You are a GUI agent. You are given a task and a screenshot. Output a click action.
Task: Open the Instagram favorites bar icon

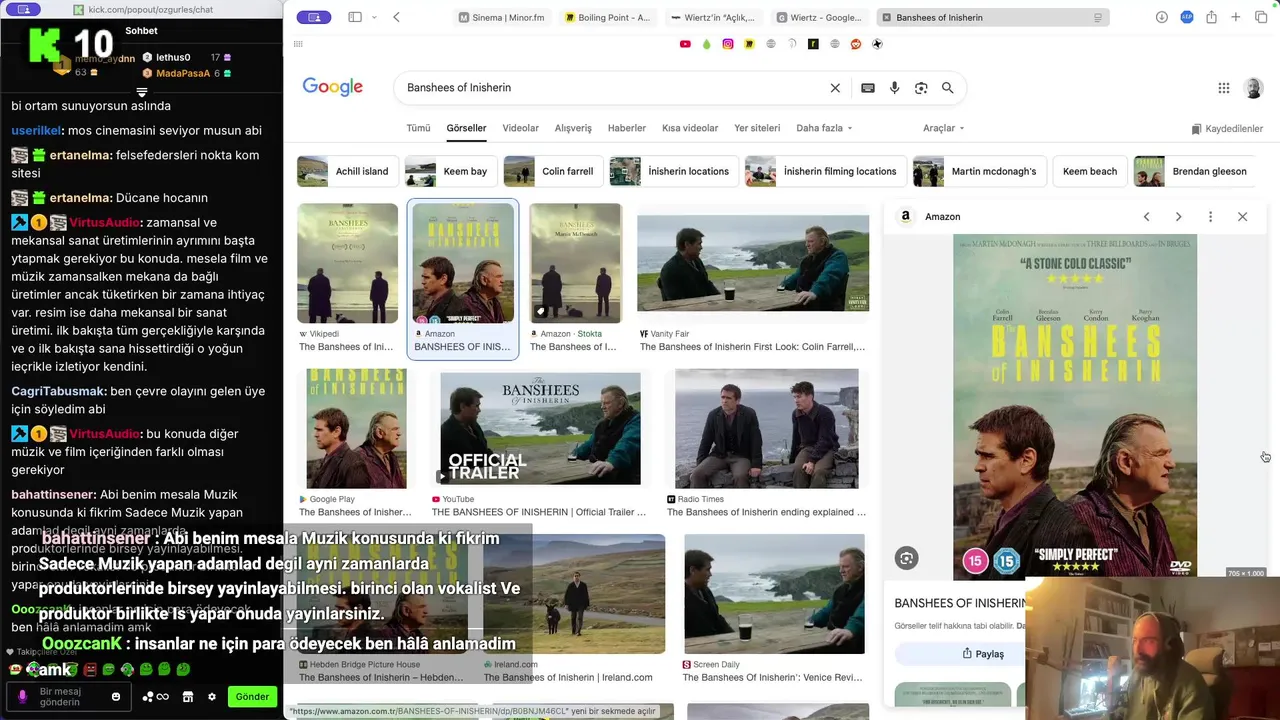(728, 44)
